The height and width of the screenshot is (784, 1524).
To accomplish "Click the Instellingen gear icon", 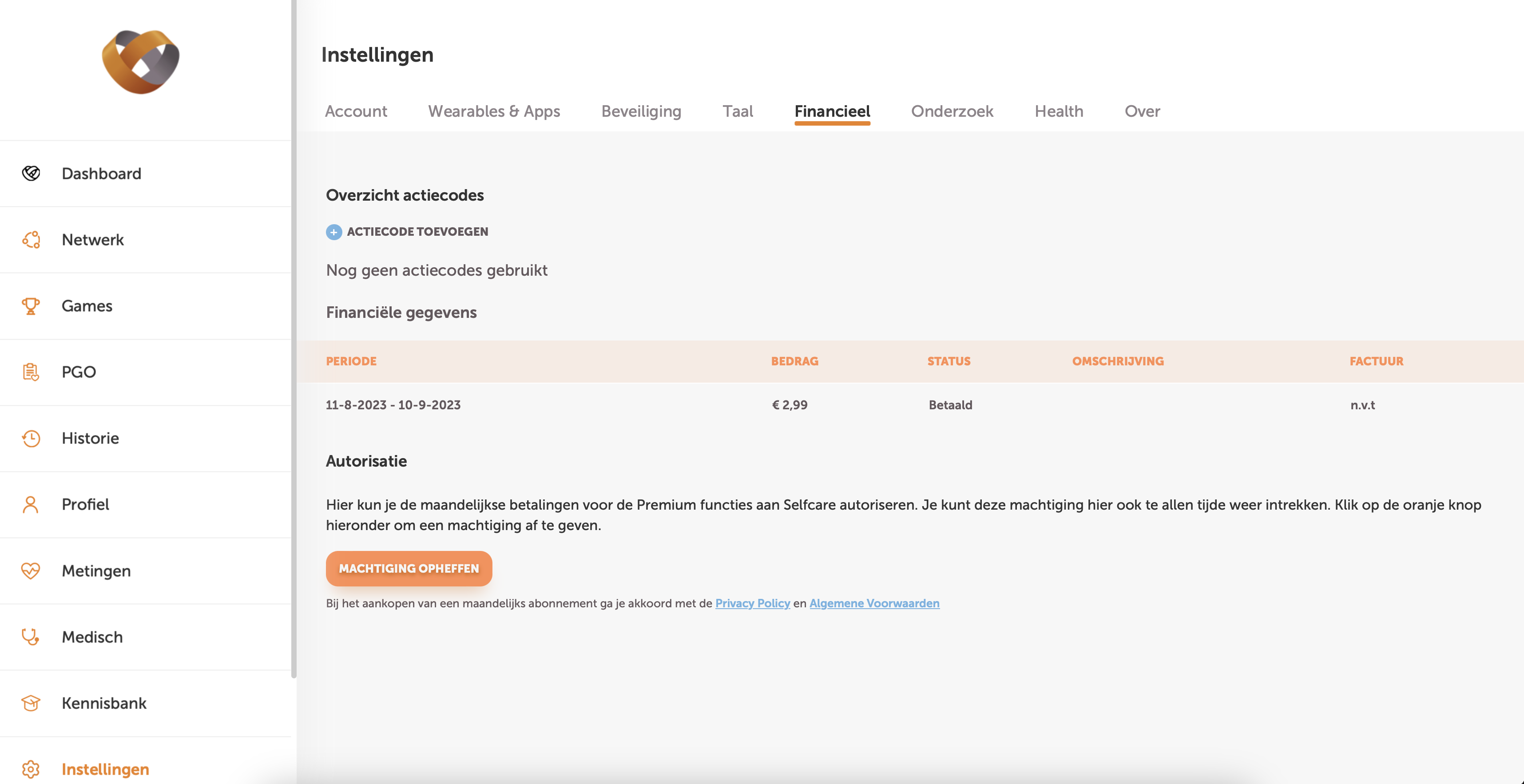I will tap(31, 769).
